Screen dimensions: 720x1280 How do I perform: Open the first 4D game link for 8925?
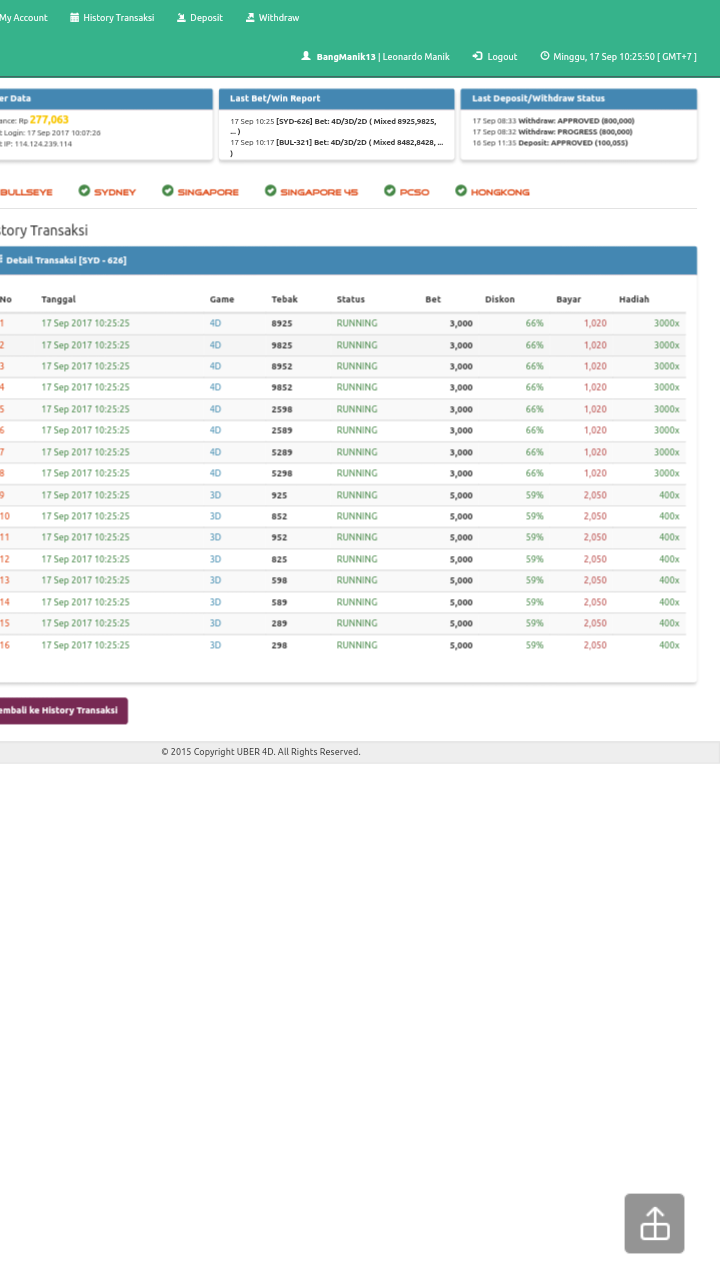[x=215, y=323]
